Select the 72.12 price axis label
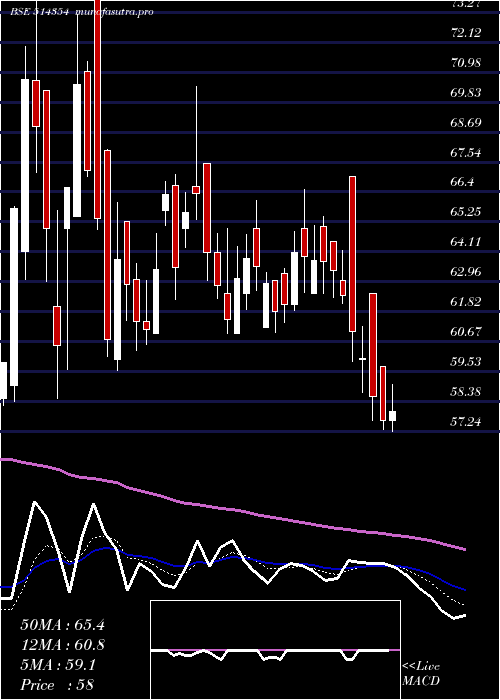 coord(467,33)
